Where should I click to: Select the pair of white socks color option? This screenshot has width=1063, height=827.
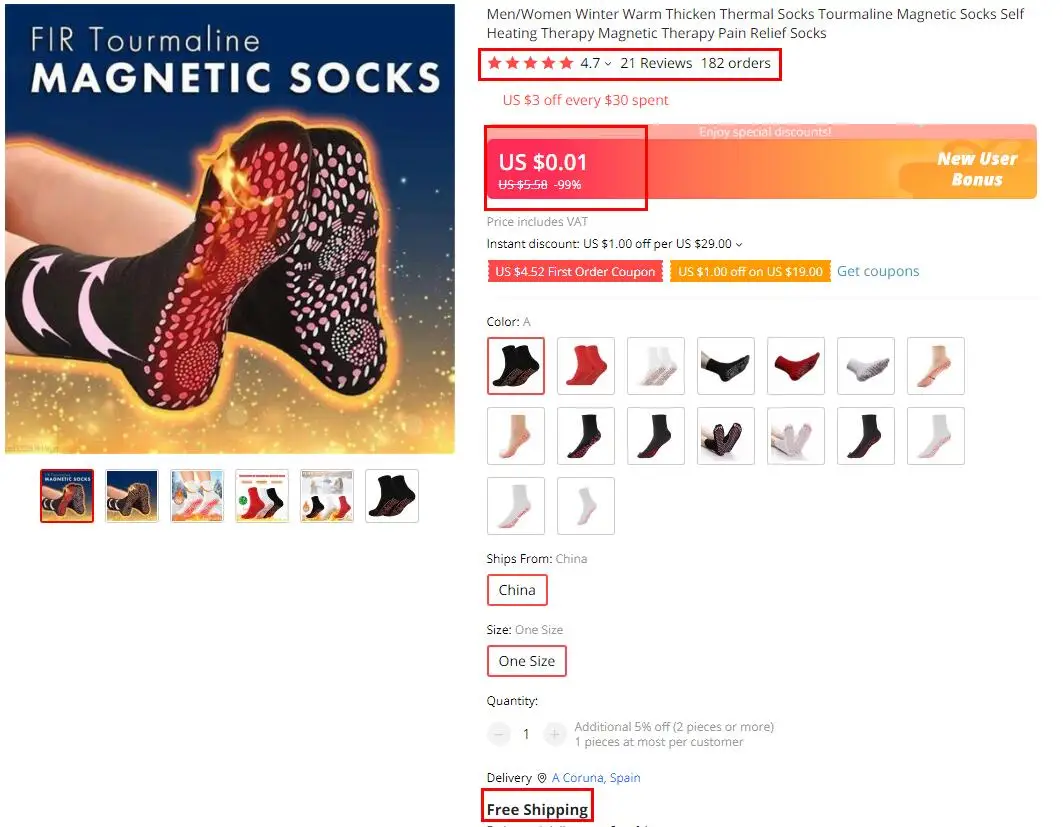(656, 366)
